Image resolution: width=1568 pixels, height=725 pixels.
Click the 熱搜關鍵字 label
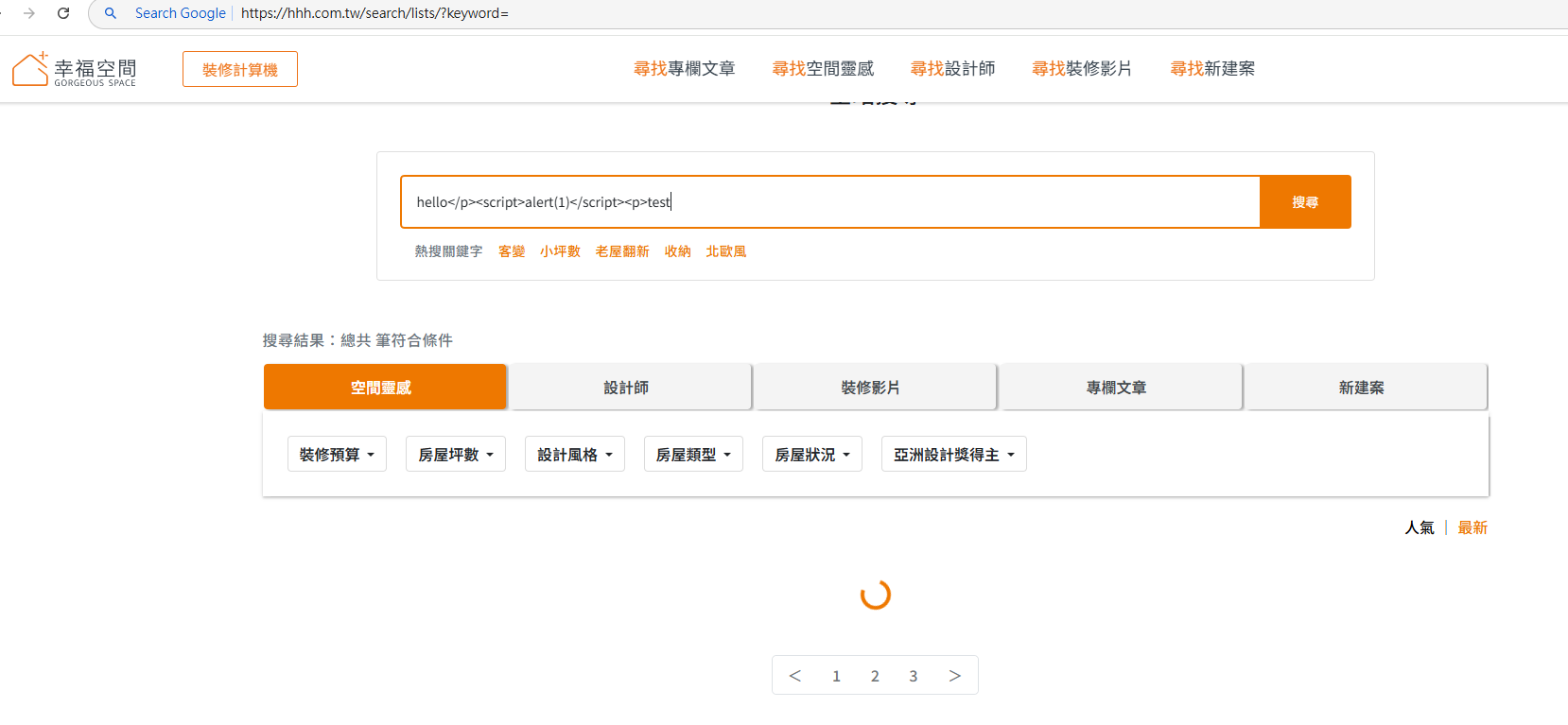coord(448,251)
